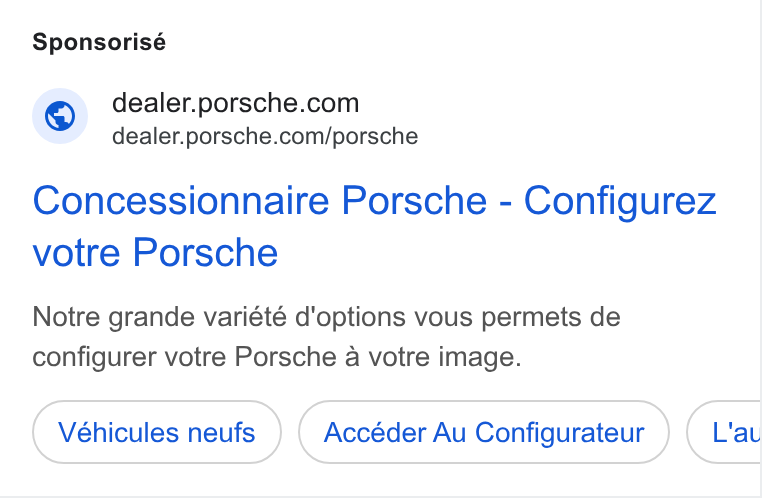Click the word Configurez in the headline
Viewport: 762px width, 498px height.
coord(620,201)
